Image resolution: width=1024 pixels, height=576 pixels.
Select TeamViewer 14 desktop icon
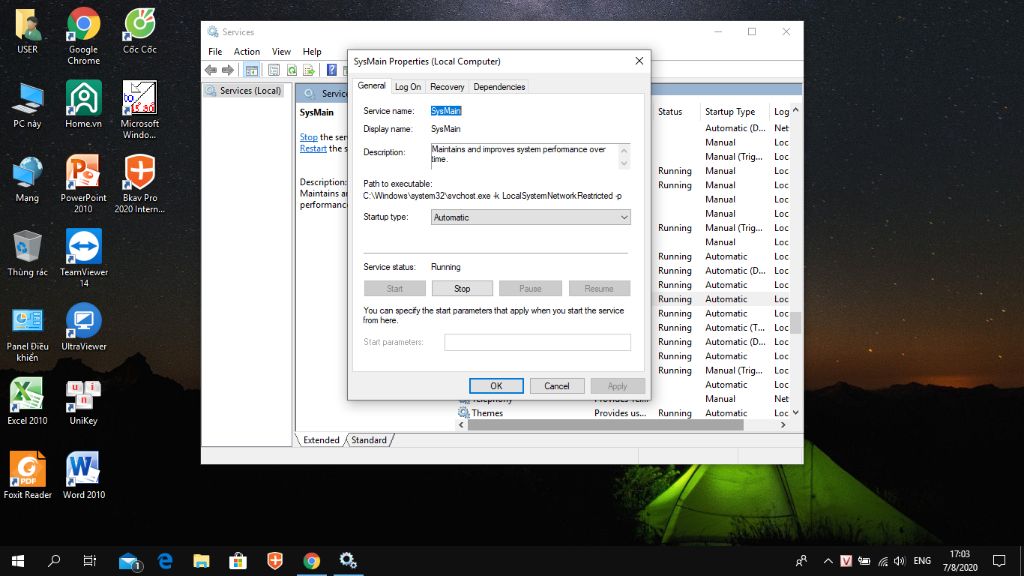(x=84, y=259)
